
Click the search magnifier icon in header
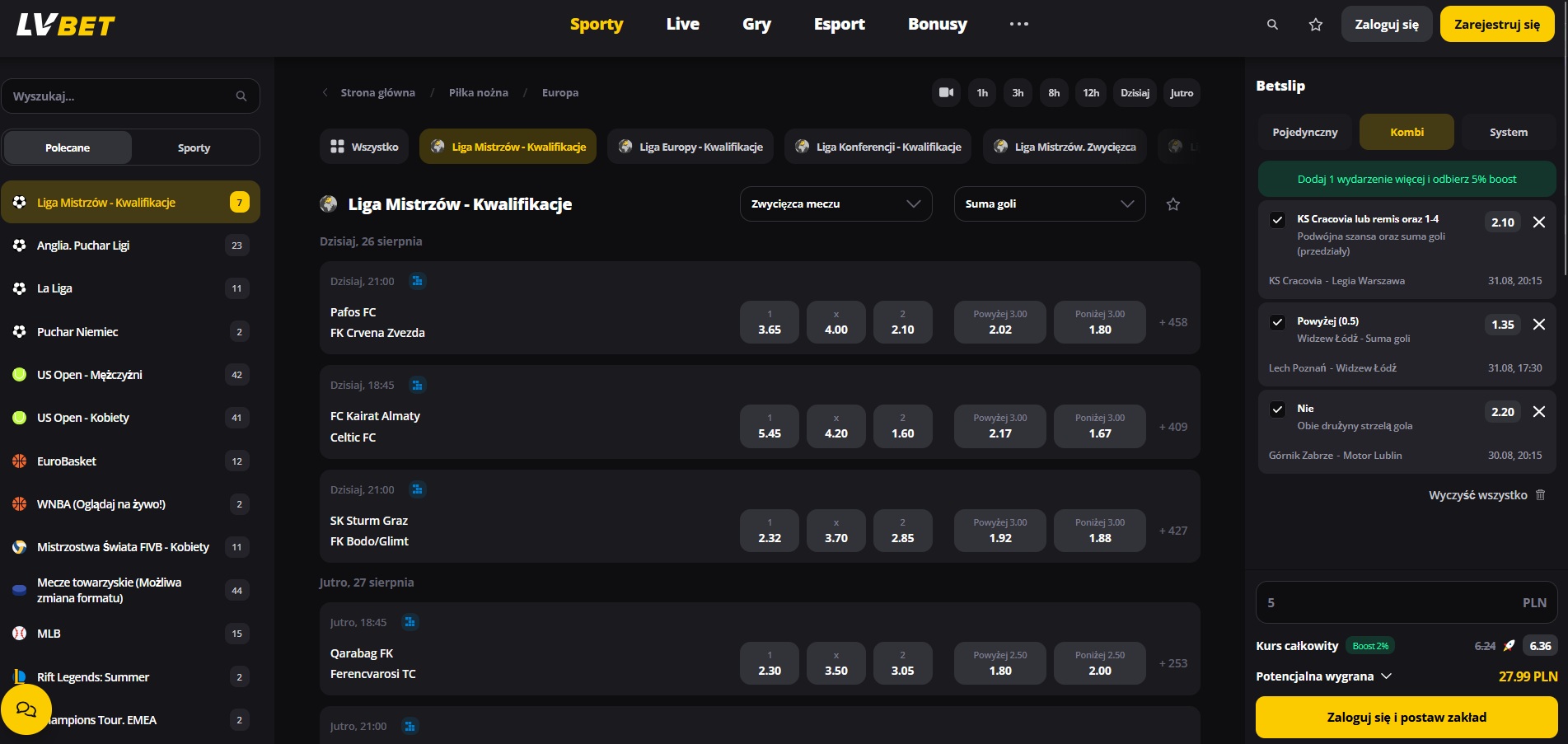[x=1272, y=25]
